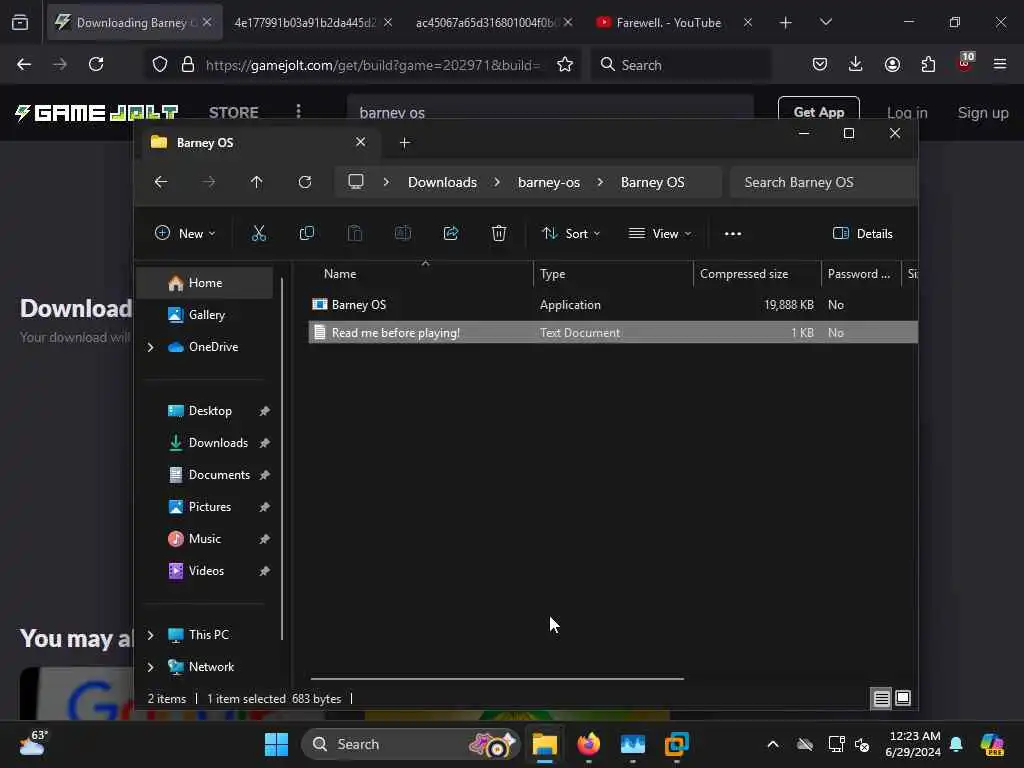Screen dimensions: 1024x768
Task: Click the Cut scissors icon in Explorer toolbar
Action: pos(259,233)
